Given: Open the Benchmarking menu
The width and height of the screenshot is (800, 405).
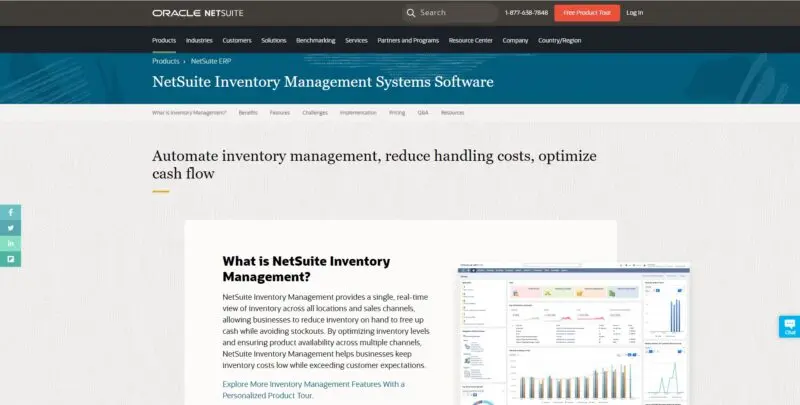Looking at the screenshot, I should (x=315, y=40).
